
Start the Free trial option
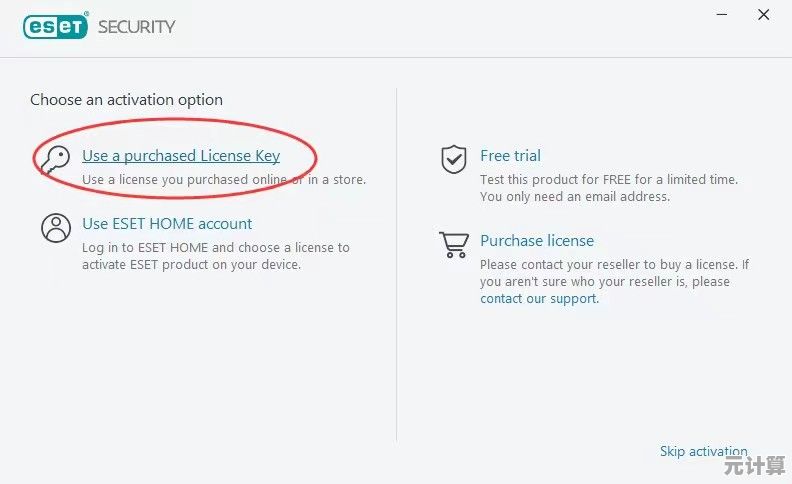click(x=510, y=156)
